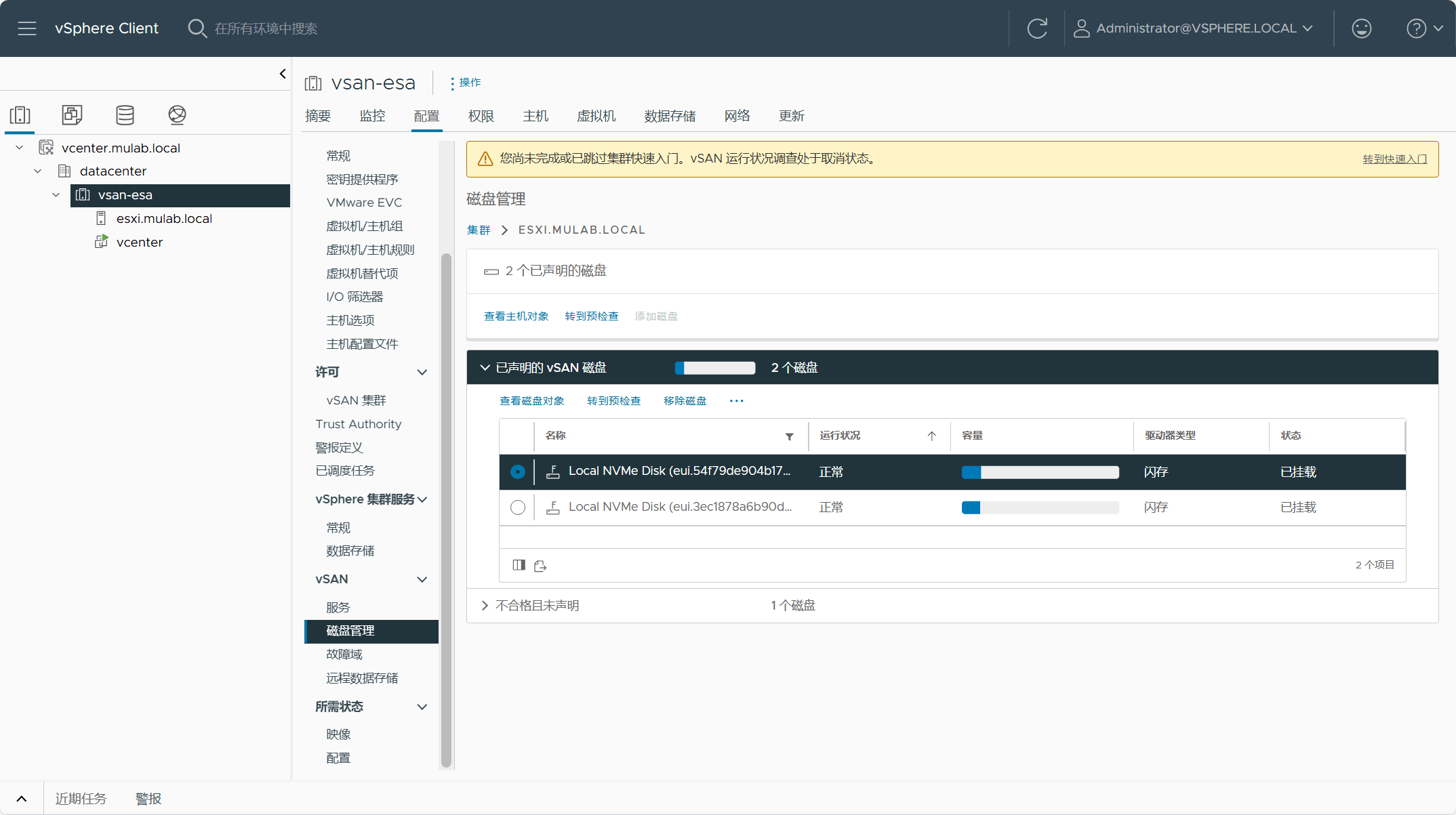Click the config menu vertical scrollbar
This screenshot has width=1456, height=815.
click(446, 510)
